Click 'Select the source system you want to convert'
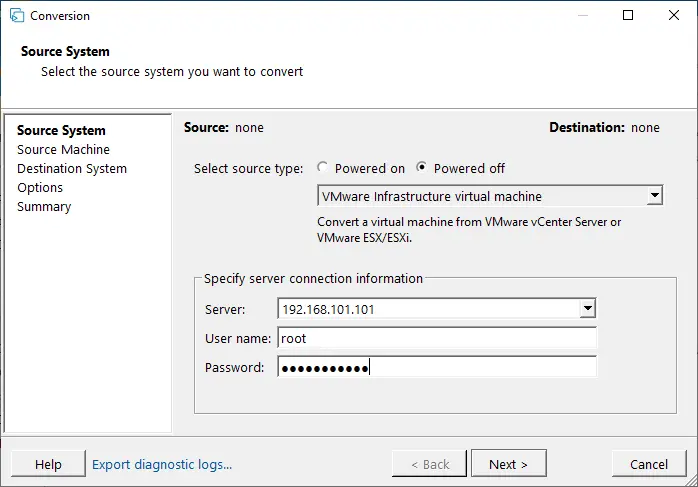Image resolution: width=698 pixels, height=487 pixels. pos(172,72)
